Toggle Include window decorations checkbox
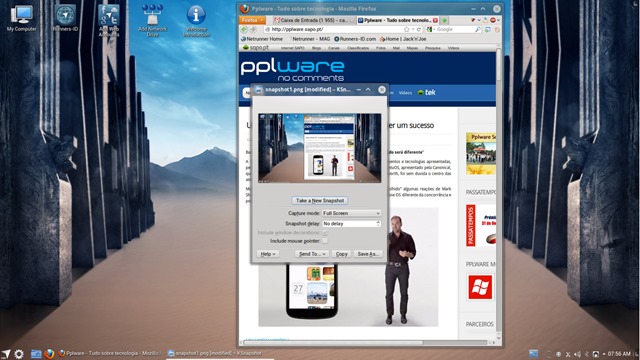 pyautogui.click(x=324, y=233)
